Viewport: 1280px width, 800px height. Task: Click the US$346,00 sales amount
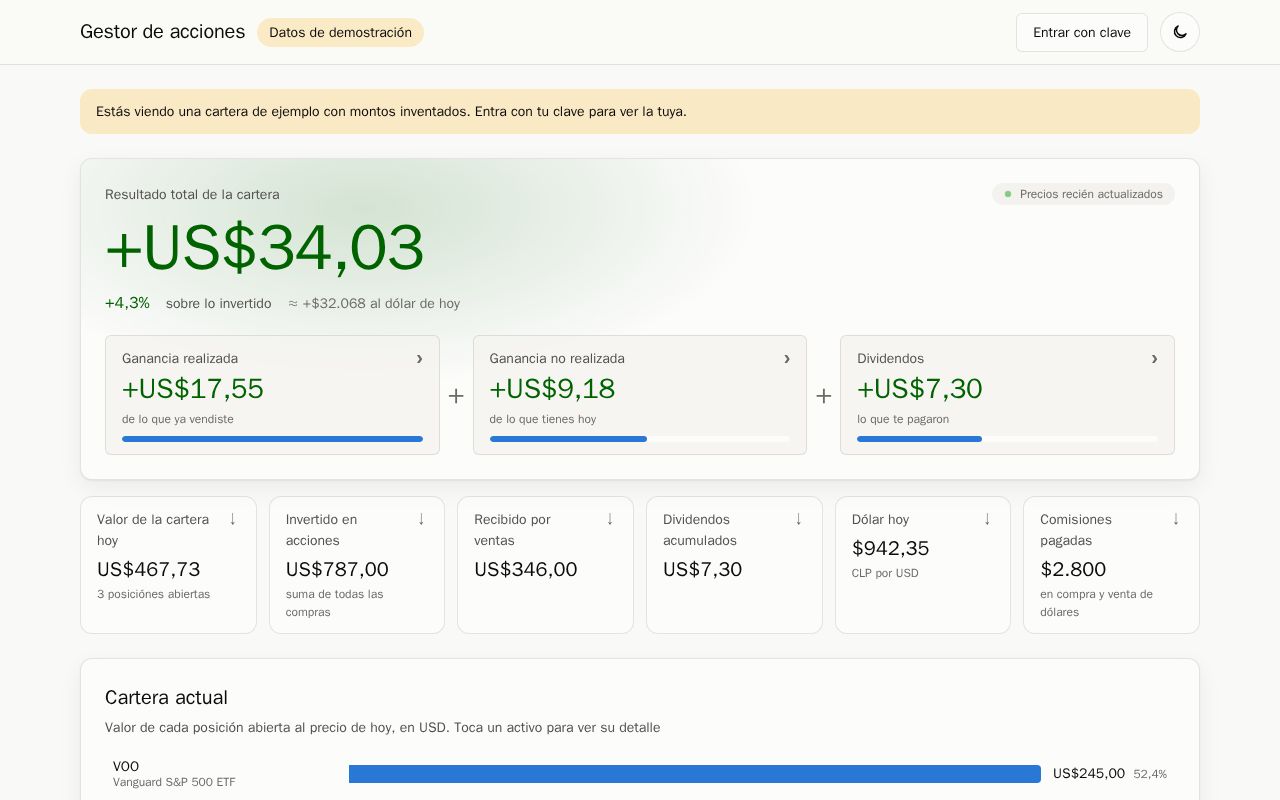pos(526,570)
